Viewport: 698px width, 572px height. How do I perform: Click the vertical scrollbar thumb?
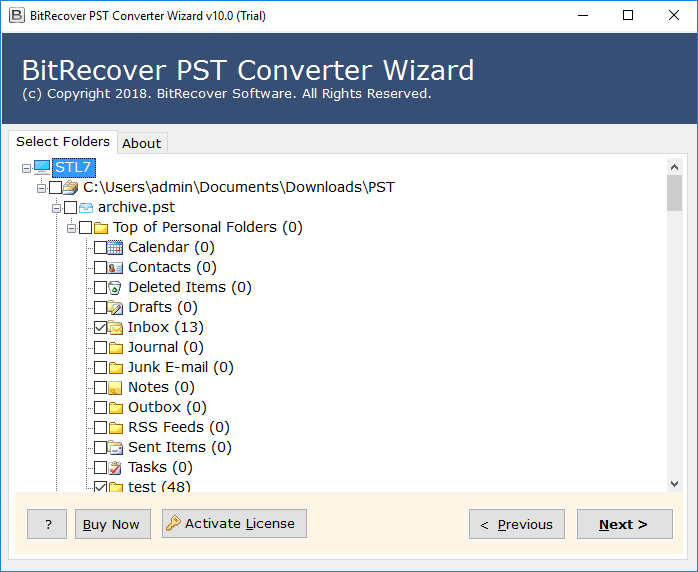(x=674, y=193)
